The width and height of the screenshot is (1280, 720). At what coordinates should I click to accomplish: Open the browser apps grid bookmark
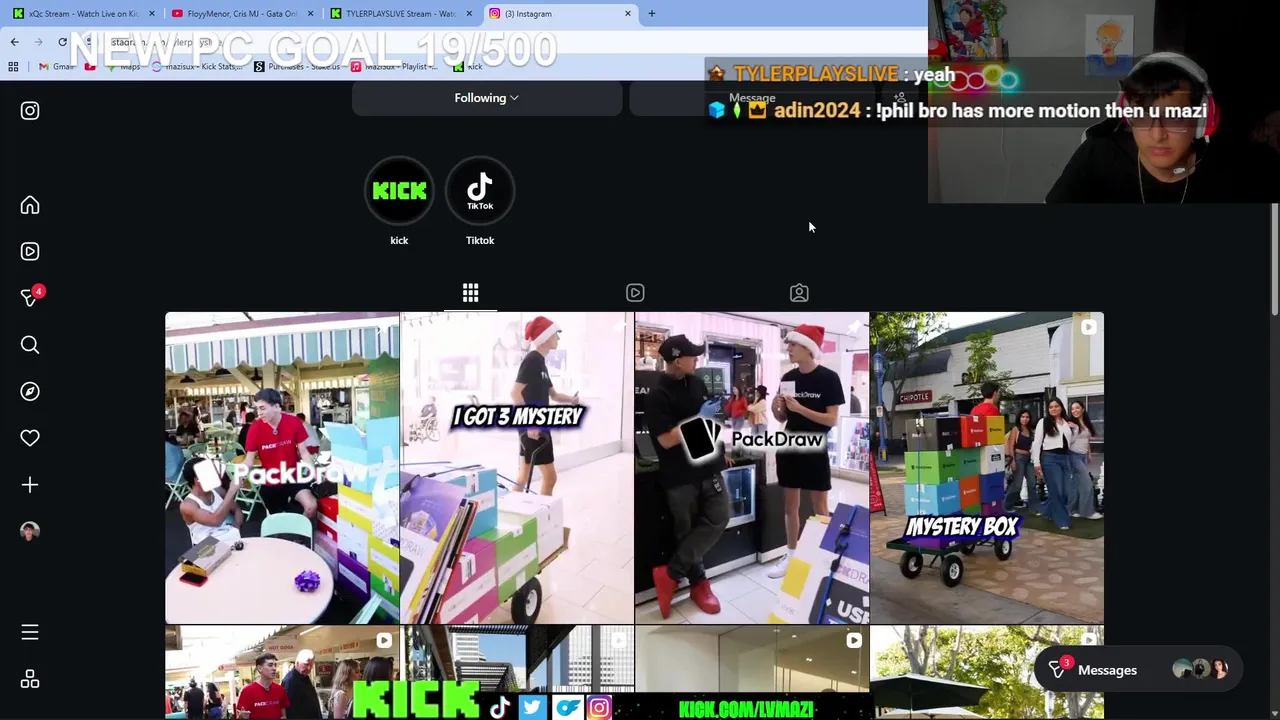point(13,67)
